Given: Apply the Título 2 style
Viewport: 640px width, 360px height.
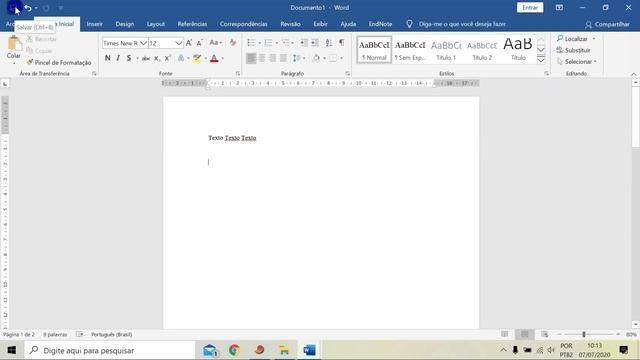Looking at the screenshot, I should (x=482, y=50).
